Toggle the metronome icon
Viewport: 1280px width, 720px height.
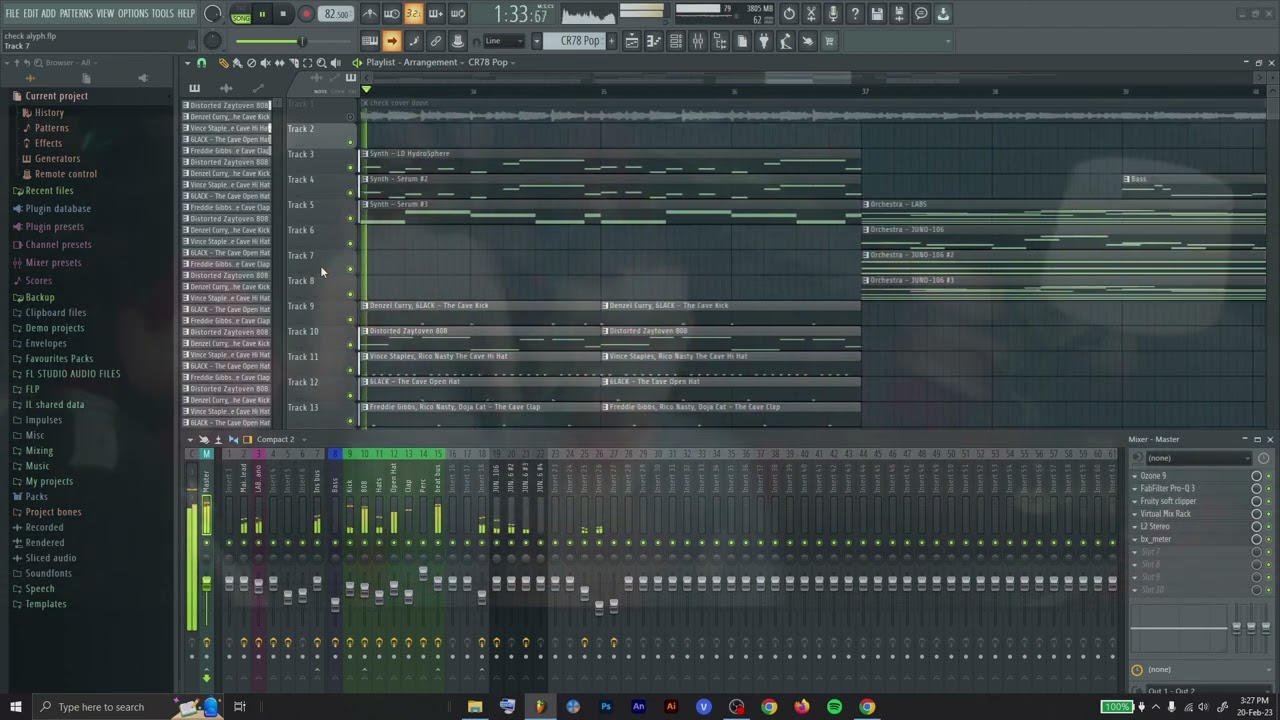[x=370, y=14]
